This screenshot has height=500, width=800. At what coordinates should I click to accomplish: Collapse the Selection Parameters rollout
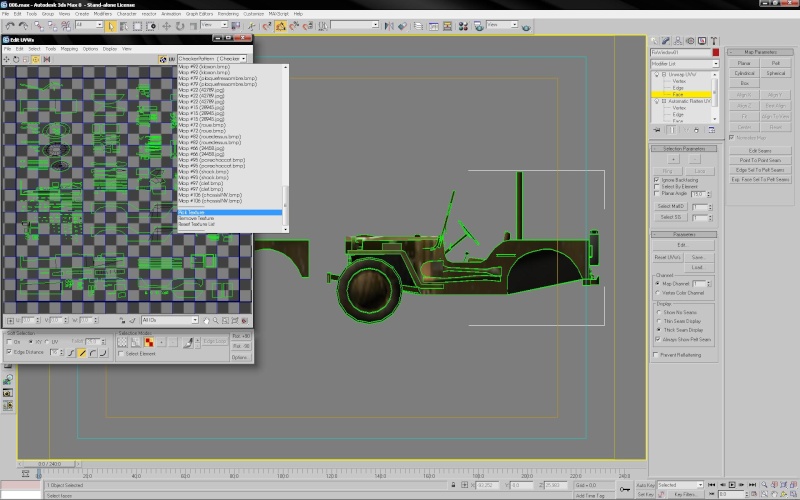point(684,148)
